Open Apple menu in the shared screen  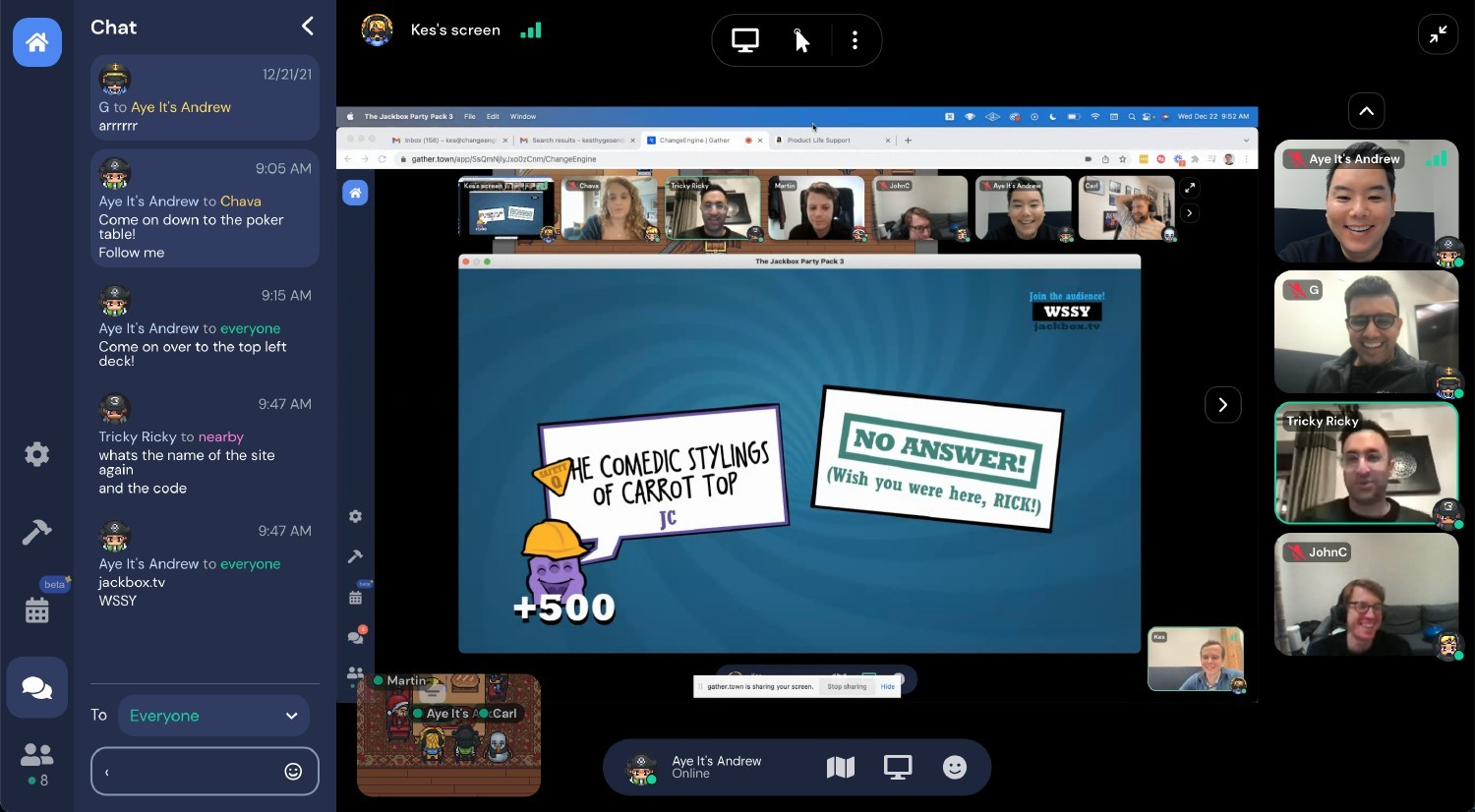pyautogui.click(x=351, y=116)
